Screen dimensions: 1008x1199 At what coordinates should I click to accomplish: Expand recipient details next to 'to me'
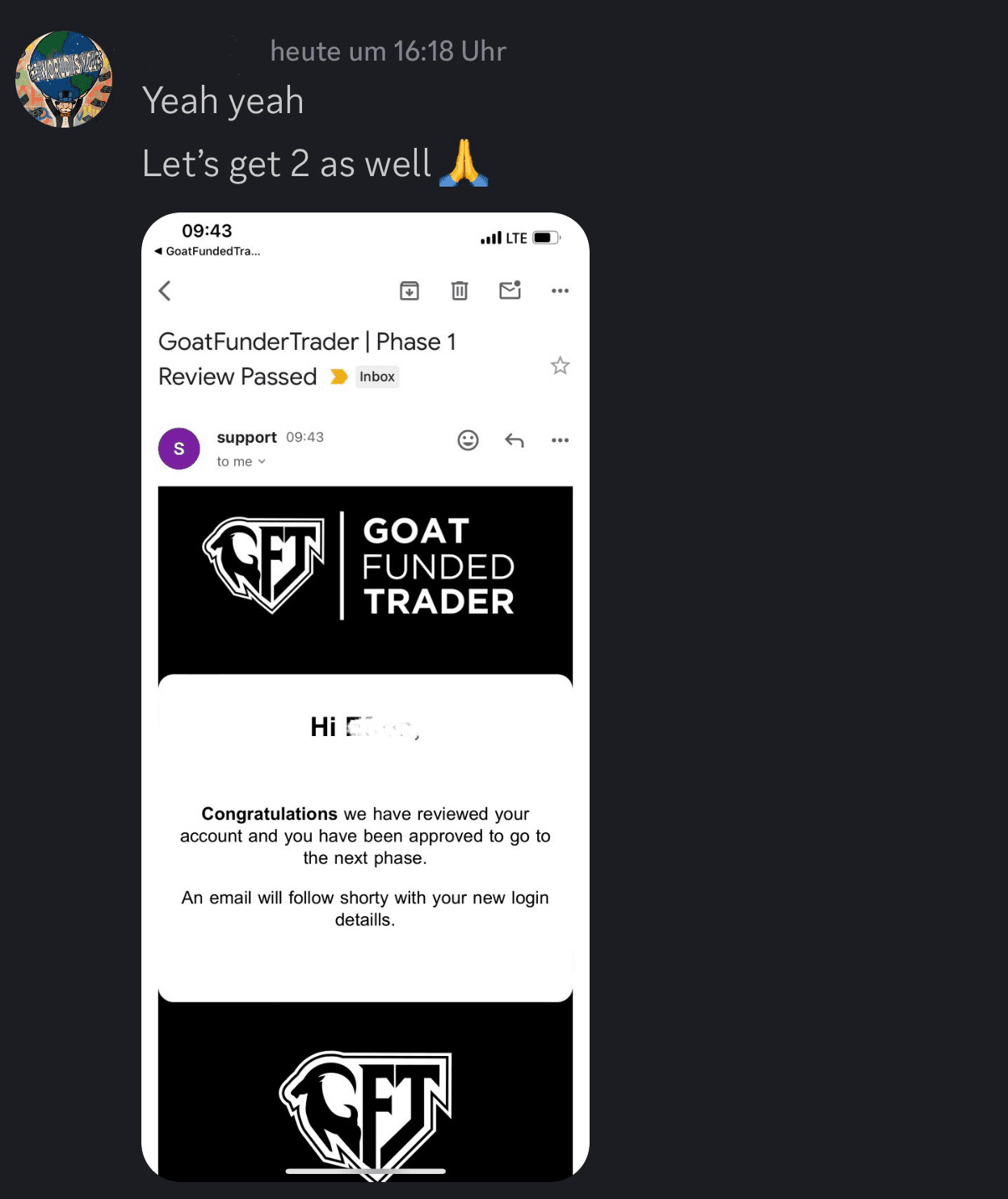coord(262,462)
